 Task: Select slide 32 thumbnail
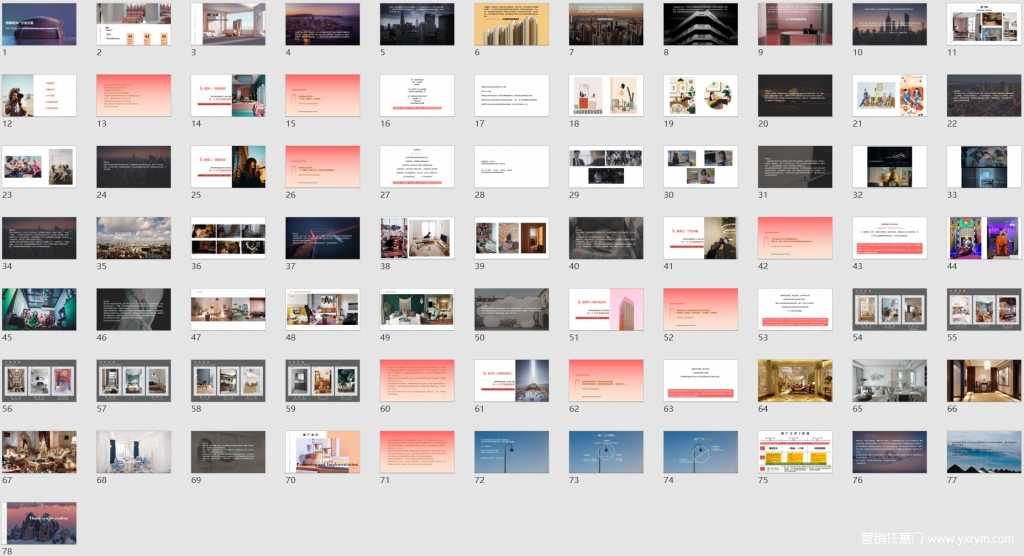point(889,167)
